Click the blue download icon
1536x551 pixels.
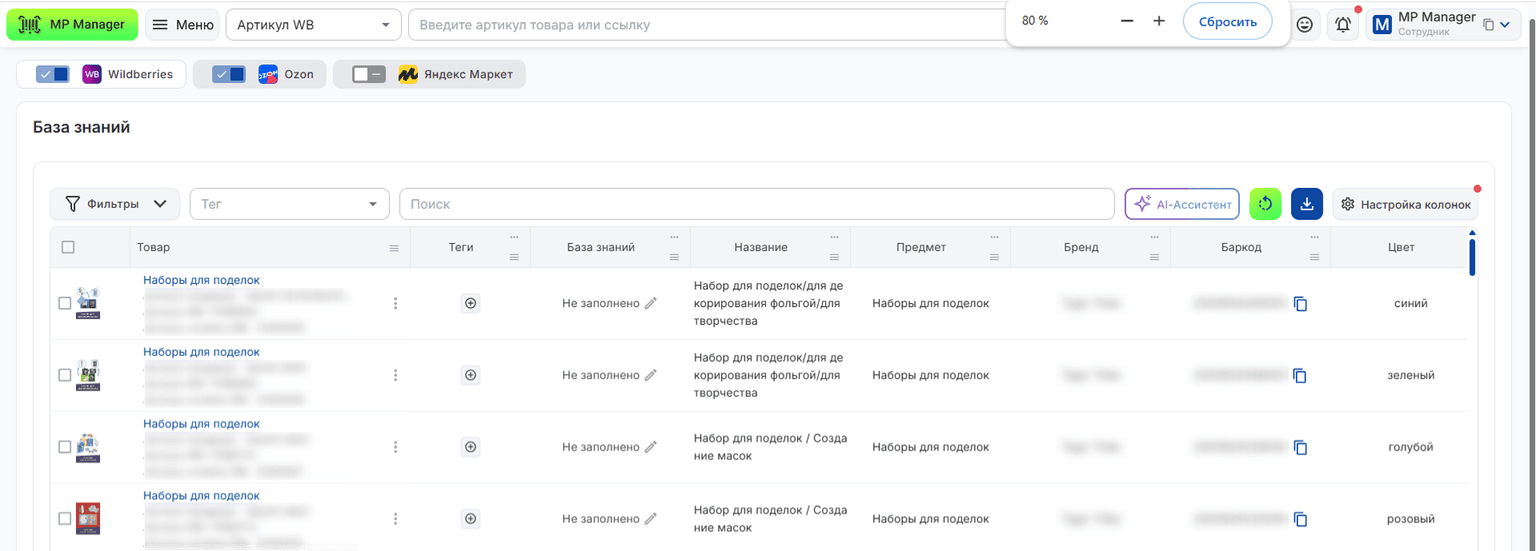pyautogui.click(x=1307, y=204)
